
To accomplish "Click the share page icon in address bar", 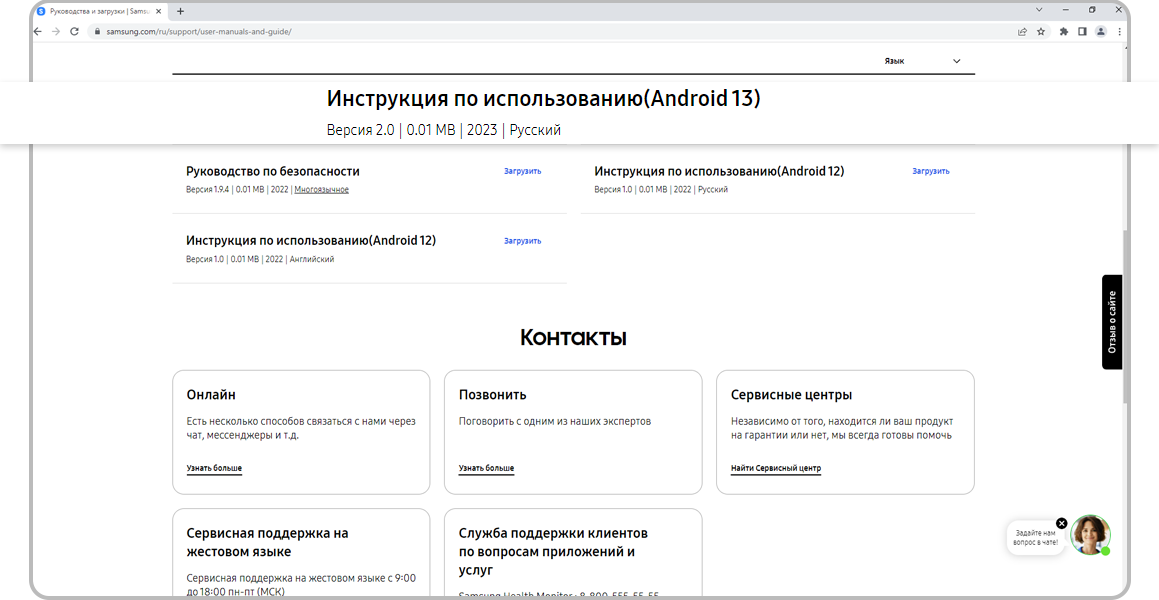I will click(x=1022, y=31).
